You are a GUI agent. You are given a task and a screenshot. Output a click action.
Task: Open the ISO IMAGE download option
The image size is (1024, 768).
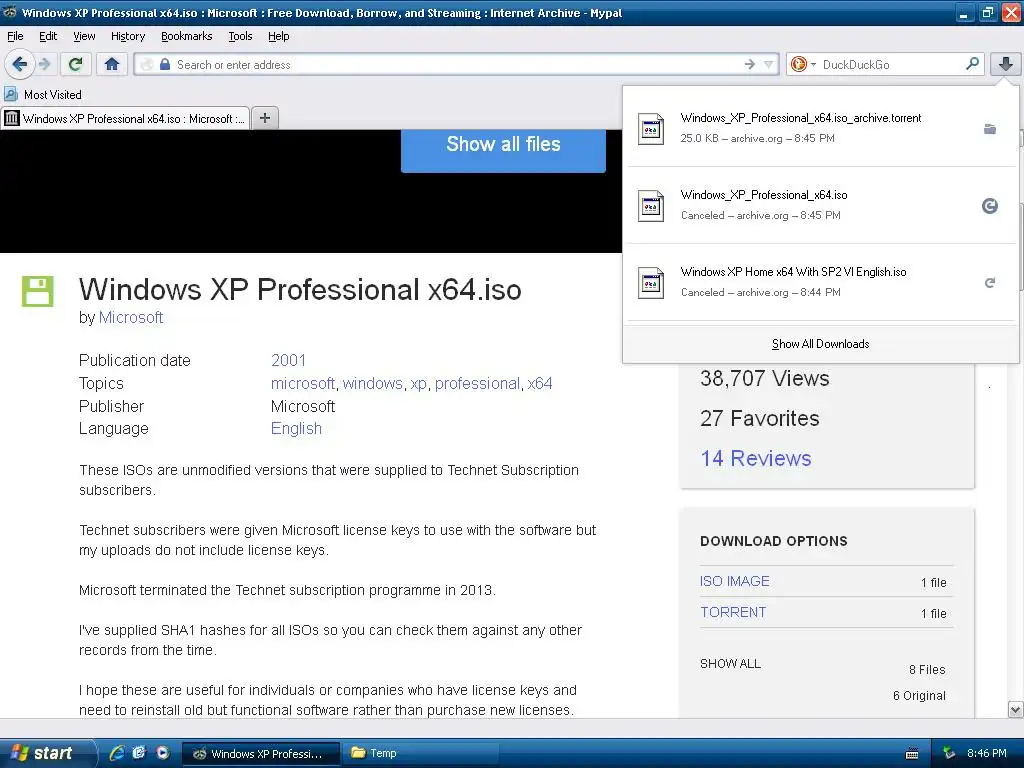tap(735, 581)
